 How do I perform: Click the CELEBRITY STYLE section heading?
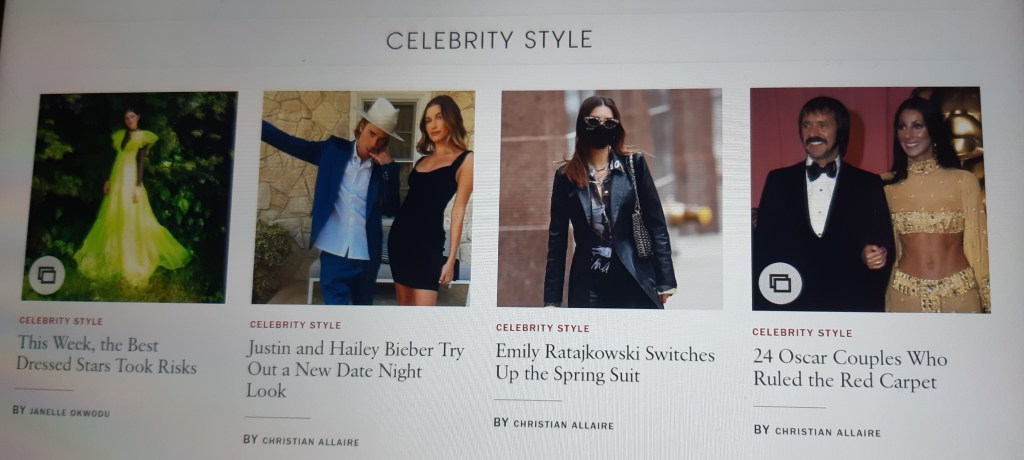489,40
